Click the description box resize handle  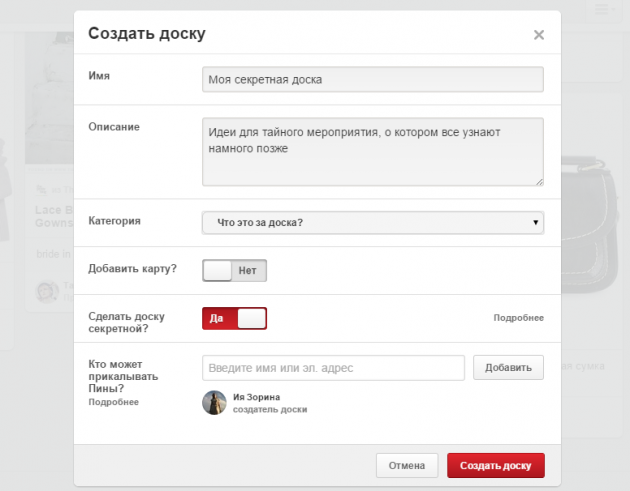click(539, 181)
